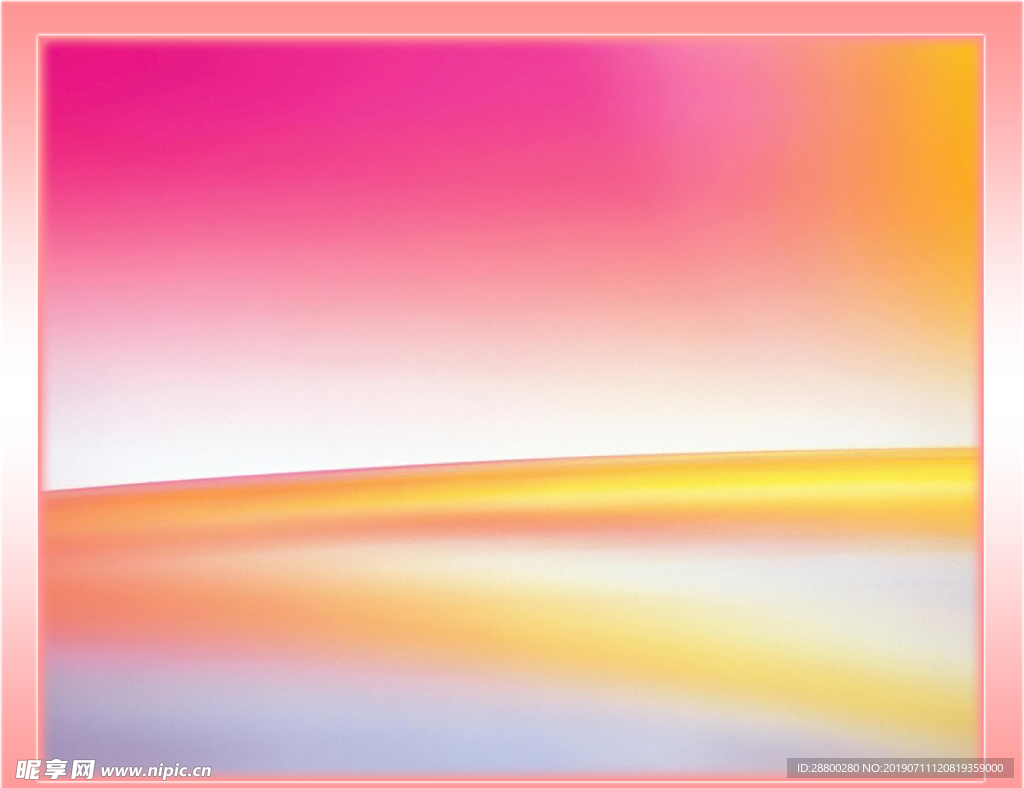
Task: Click the right side of the pink frame
Action: tap(1004, 400)
